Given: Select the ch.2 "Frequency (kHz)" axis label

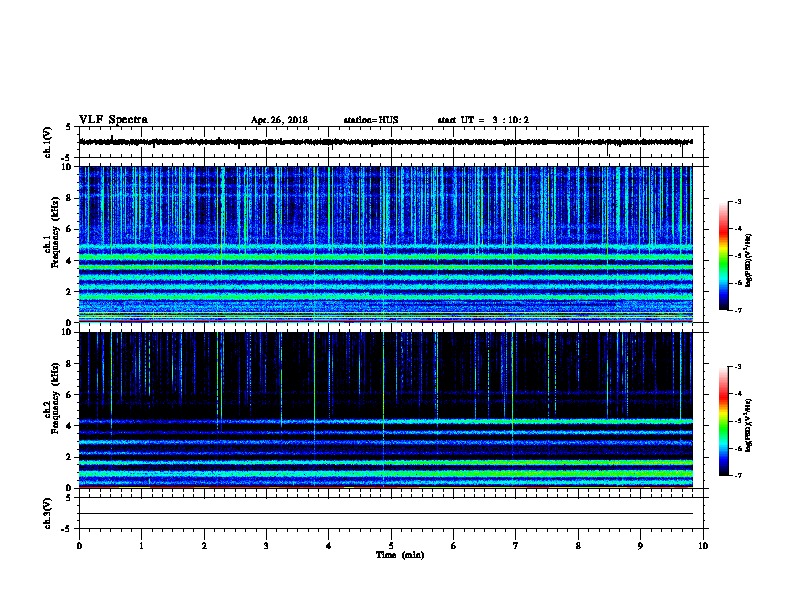Looking at the screenshot, I should (x=55, y=398).
